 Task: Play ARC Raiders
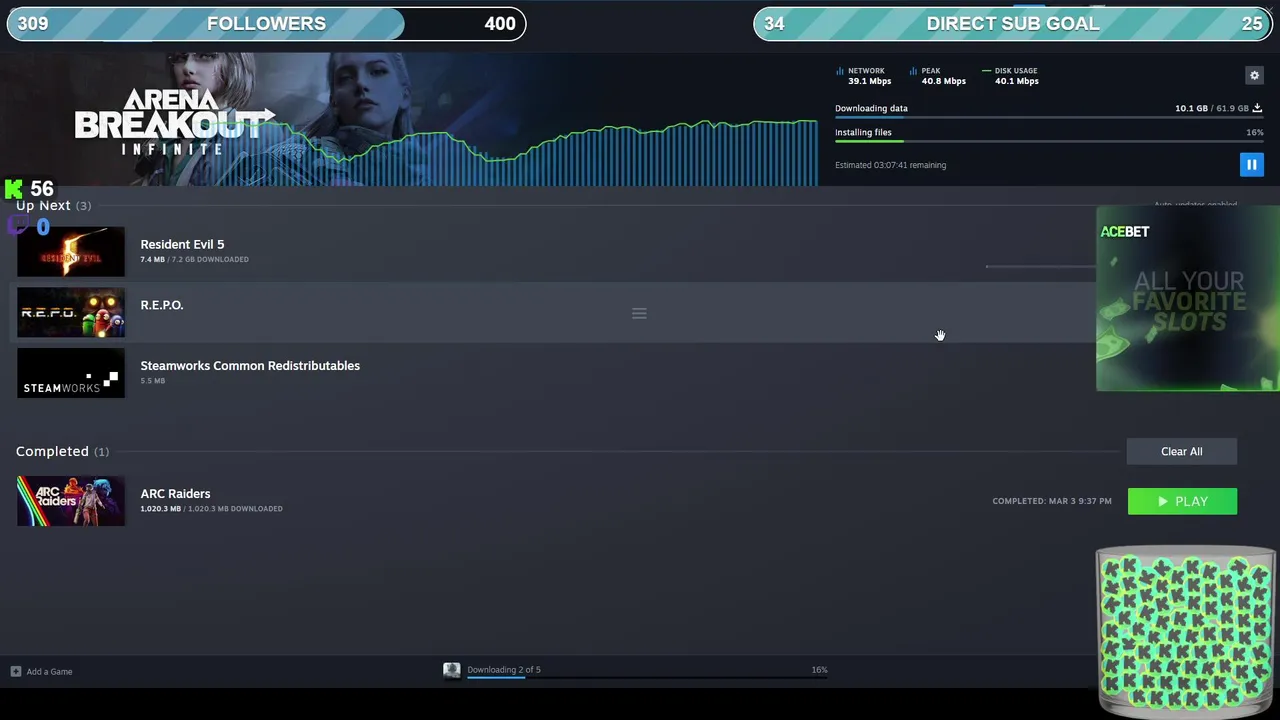tap(1182, 501)
